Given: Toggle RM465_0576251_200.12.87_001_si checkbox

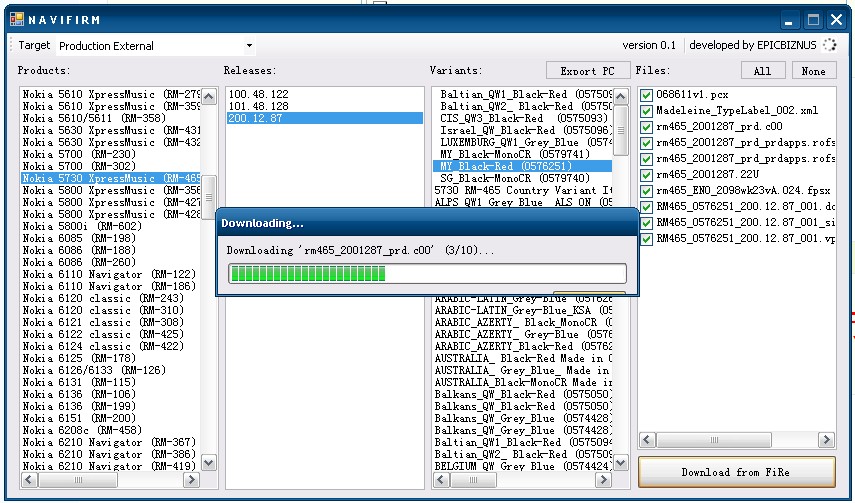Looking at the screenshot, I should pos(647,223).
